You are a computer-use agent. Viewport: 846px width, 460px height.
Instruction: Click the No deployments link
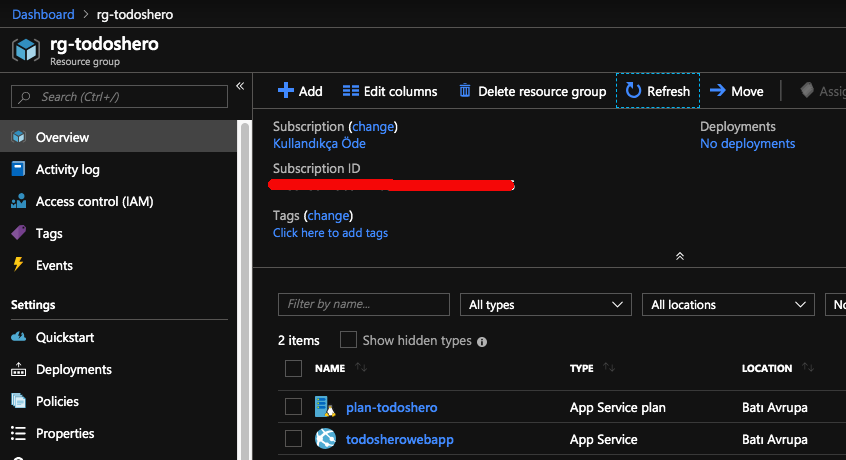point(747,143)
